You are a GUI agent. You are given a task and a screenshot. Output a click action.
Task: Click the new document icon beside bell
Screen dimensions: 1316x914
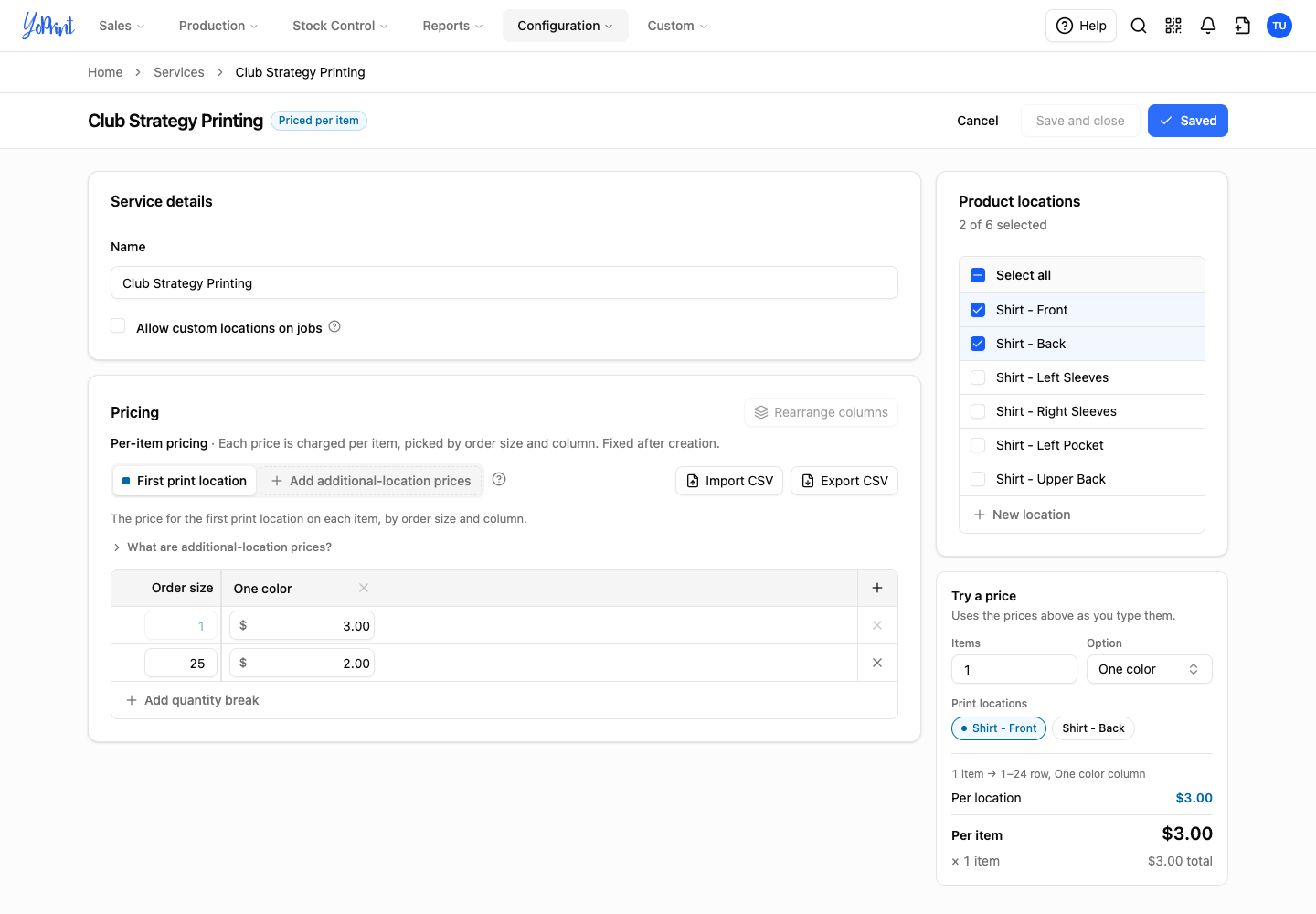[x=1243, y=26]
